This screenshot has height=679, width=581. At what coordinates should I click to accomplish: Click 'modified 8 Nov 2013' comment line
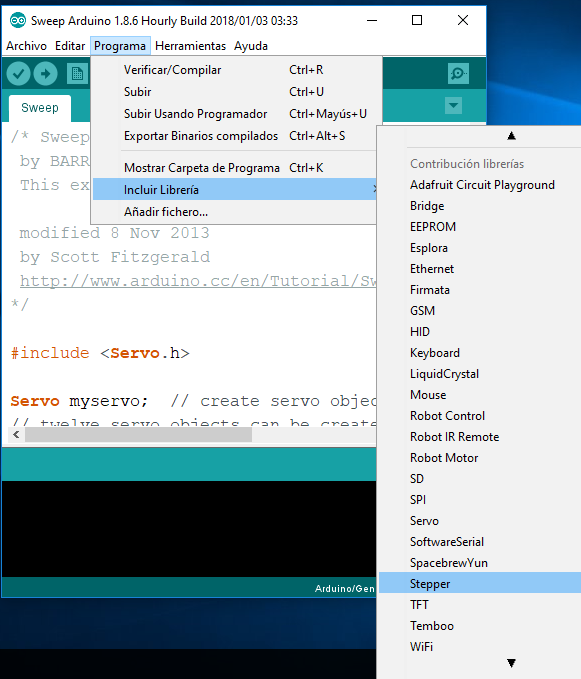pos(114,233)
